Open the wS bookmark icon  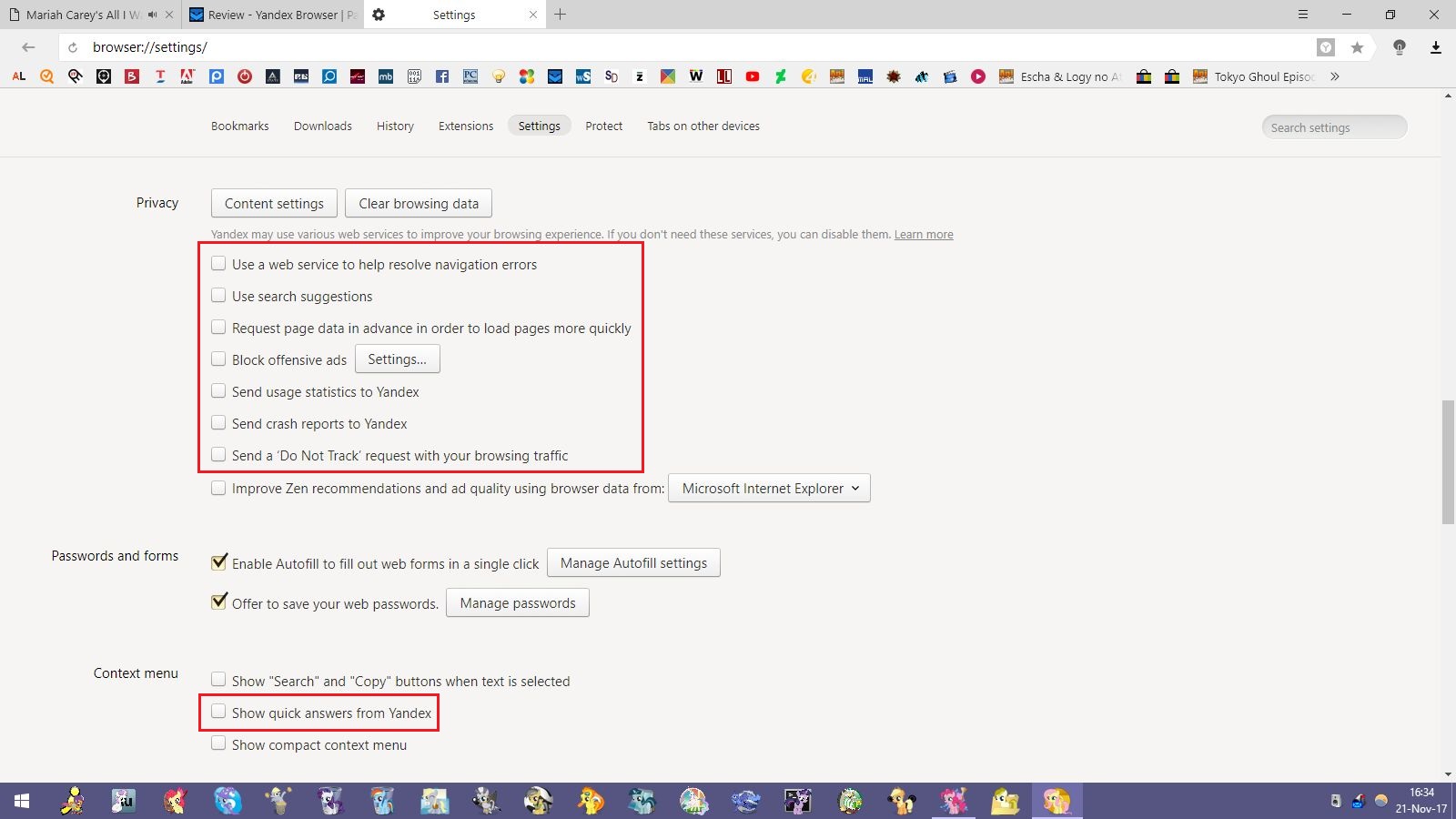coord(583,76)
